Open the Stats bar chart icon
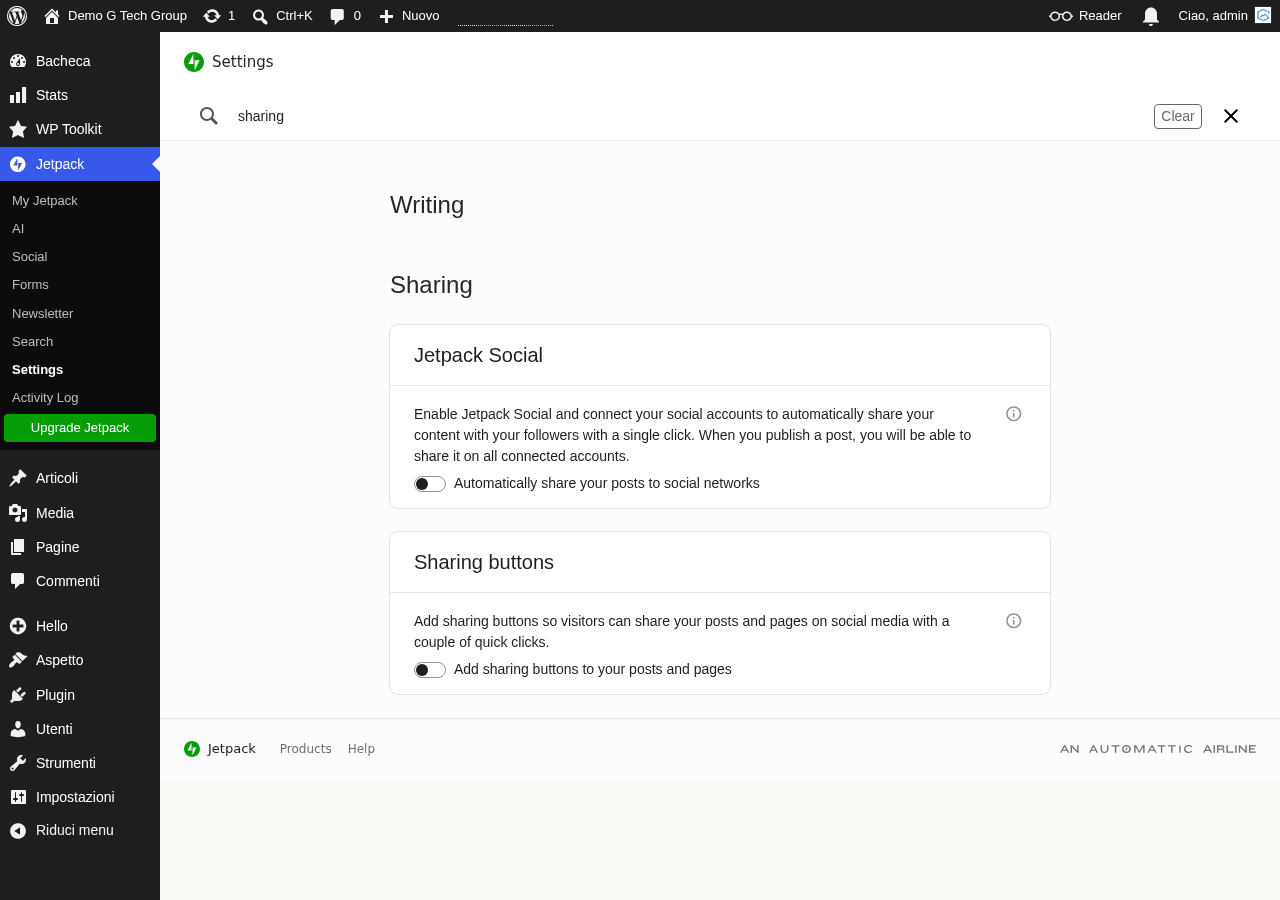The width and height of the screenshot is (1280, 900). point(18,95)
